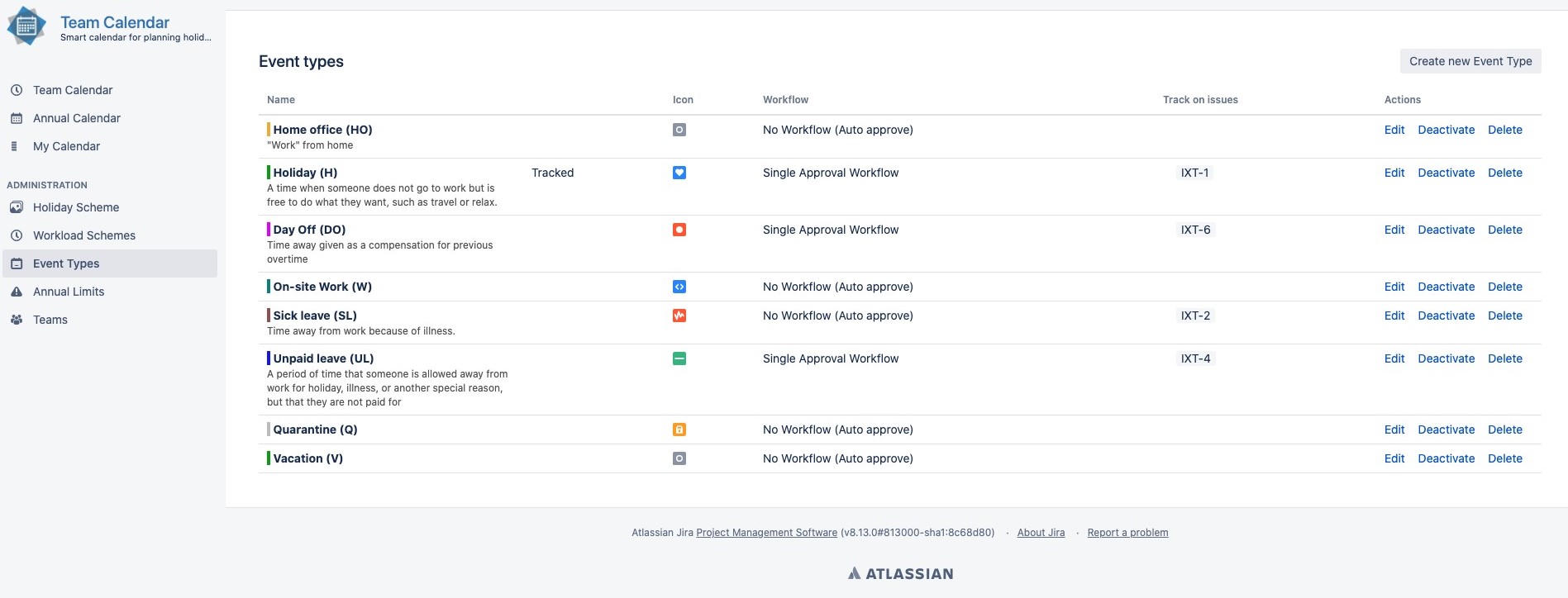1568x598 pixels.
Task: Go to the Holiday Scheme page
Action: [75, 207]
